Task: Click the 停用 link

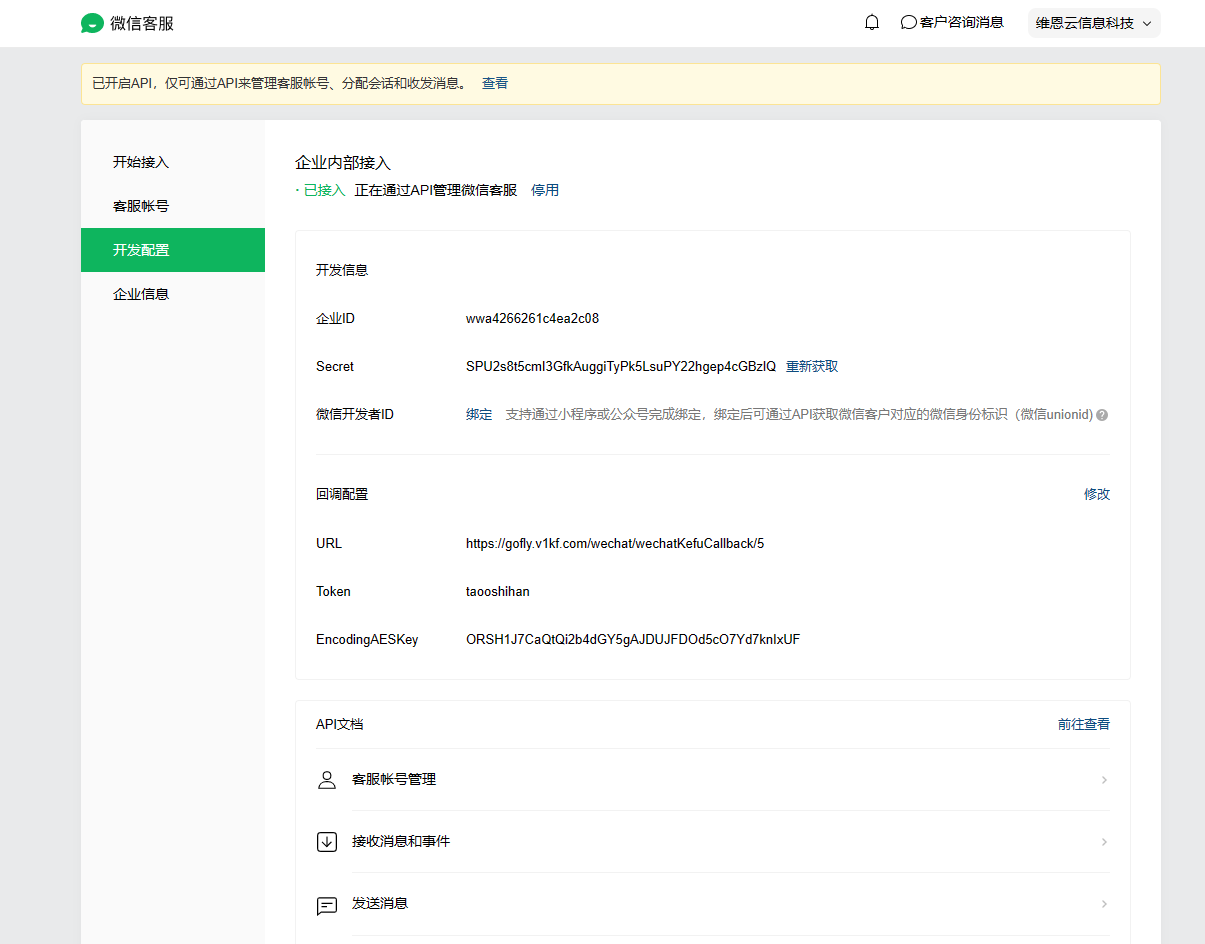Action: 545,190
